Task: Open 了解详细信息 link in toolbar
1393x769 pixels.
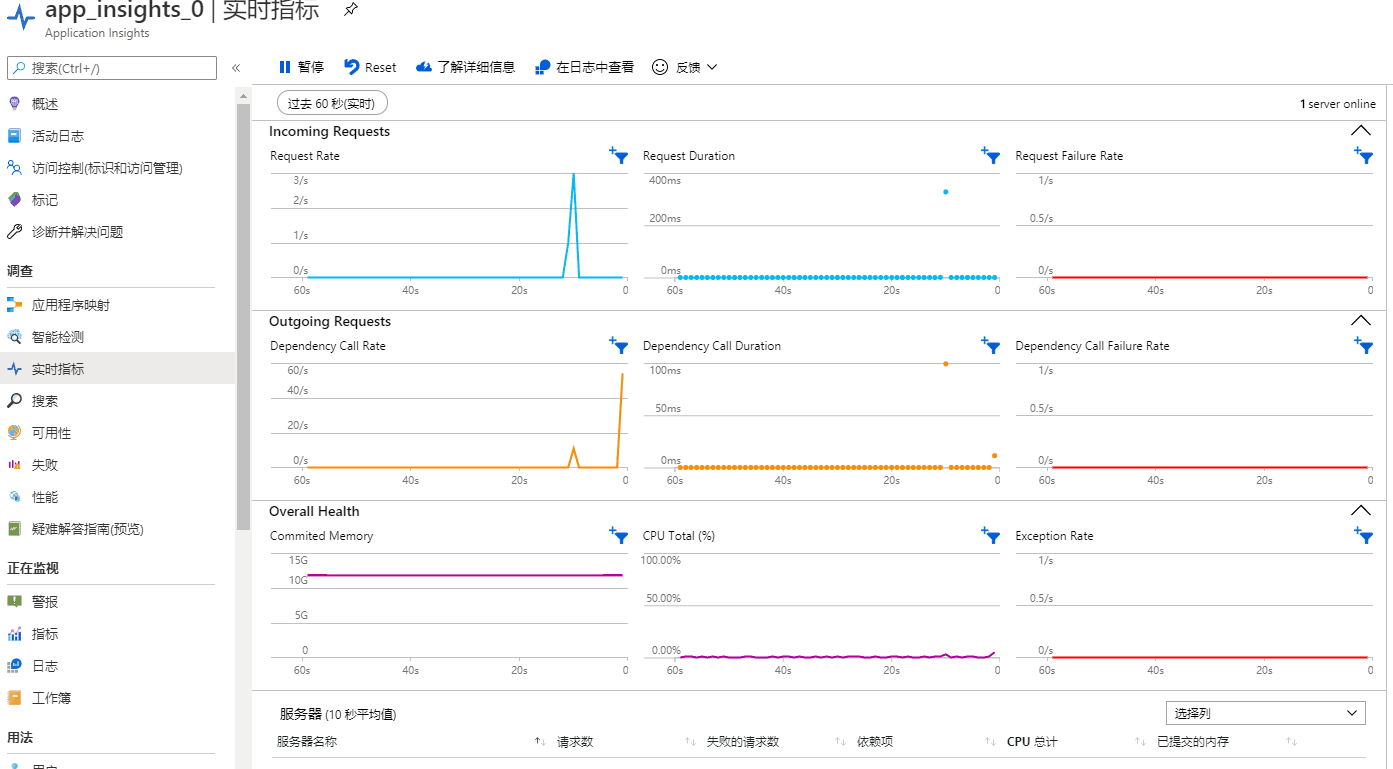Action: pyautogui.click(x=465, y=67)
